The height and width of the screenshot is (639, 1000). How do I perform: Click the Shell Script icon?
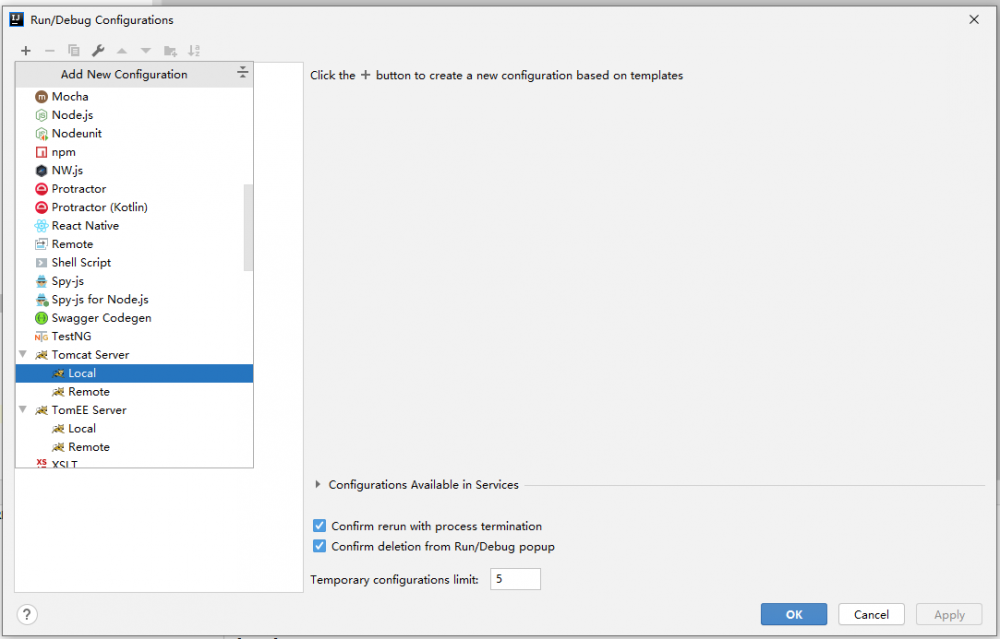pos(41,263)
